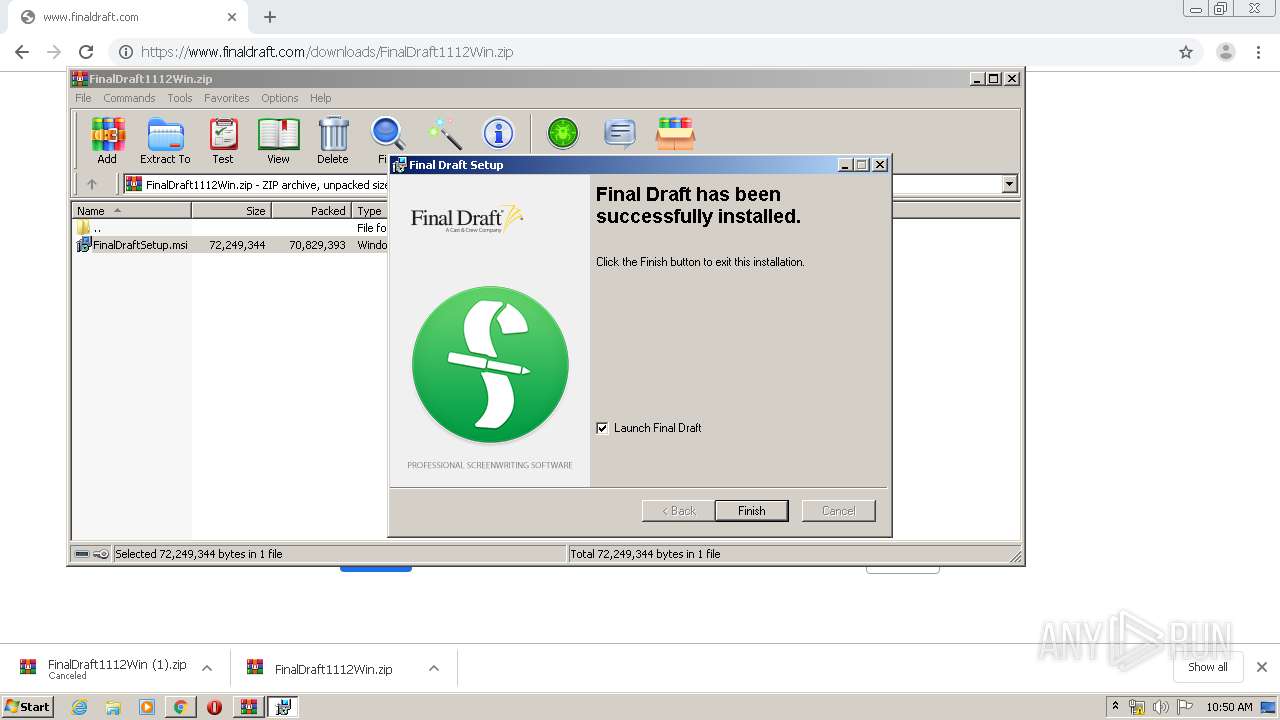The height and width of the screenshot is (720, 1280).
Task: Sort the file list by Size column header
Action: pos(231,211)
